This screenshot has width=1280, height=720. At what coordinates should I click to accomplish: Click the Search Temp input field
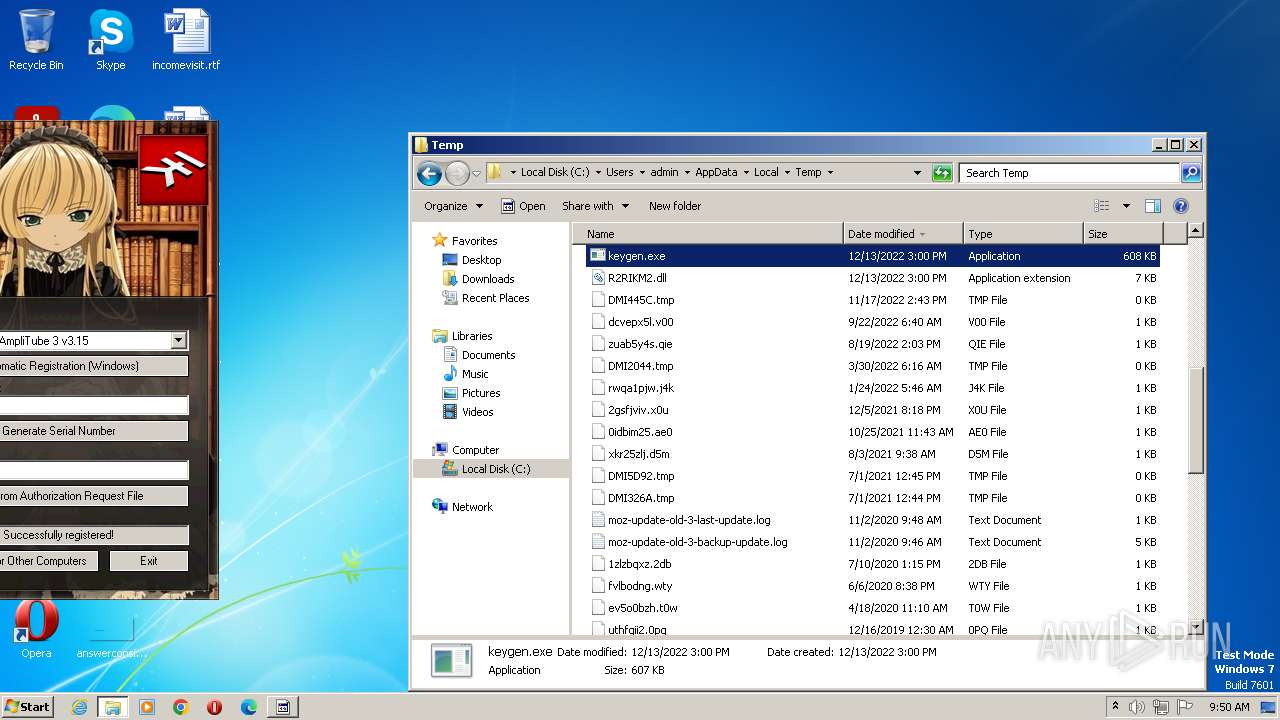tap(1069, 173)
